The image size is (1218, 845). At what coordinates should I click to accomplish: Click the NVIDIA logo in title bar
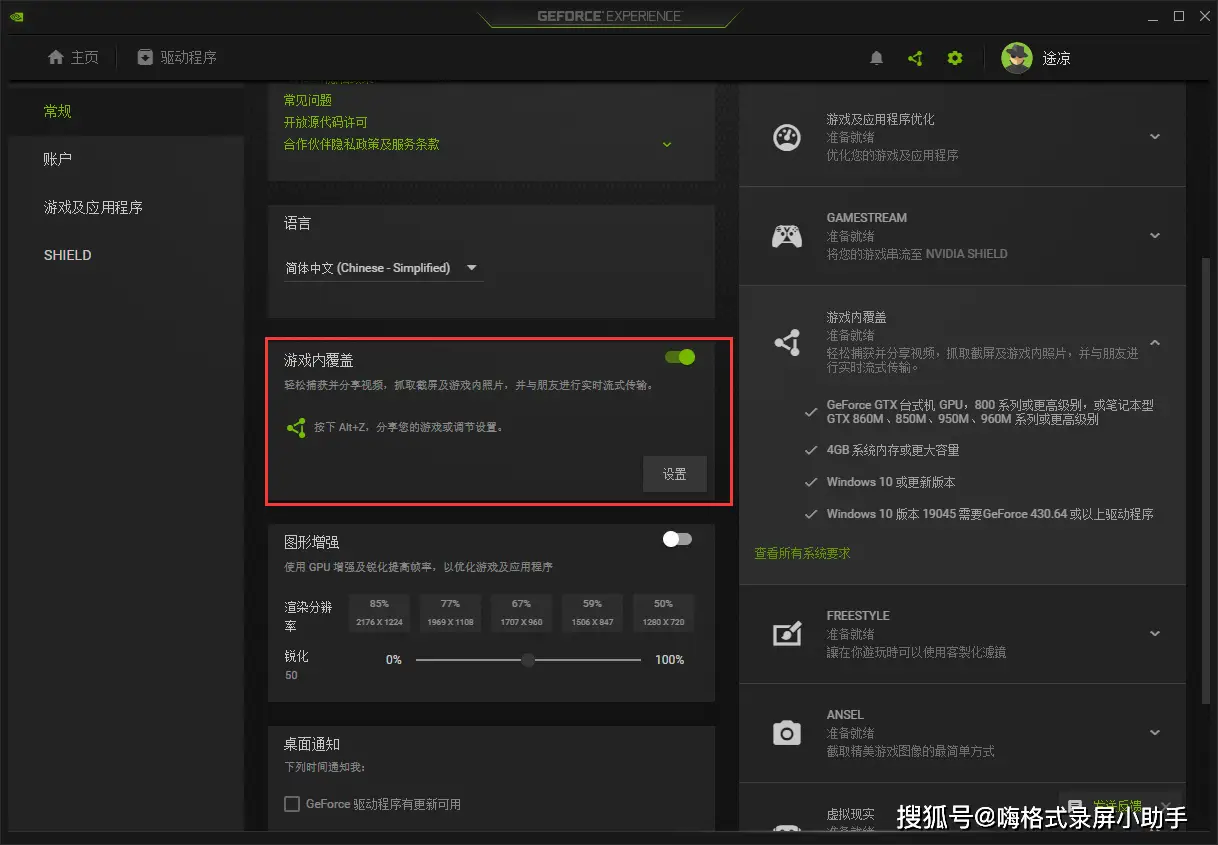(x=18, y=16)
